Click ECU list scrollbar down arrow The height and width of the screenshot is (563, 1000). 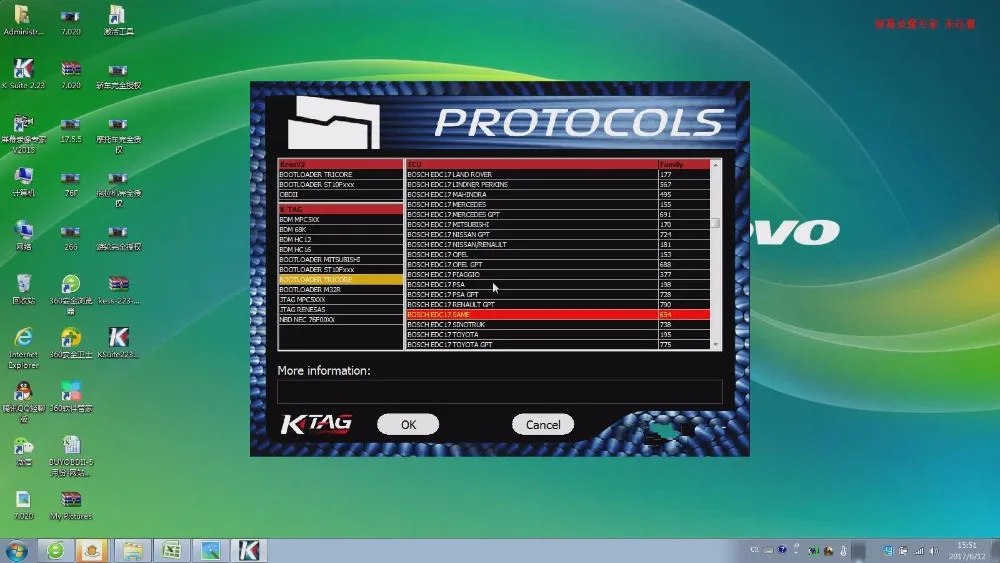[x=716, y=344]
